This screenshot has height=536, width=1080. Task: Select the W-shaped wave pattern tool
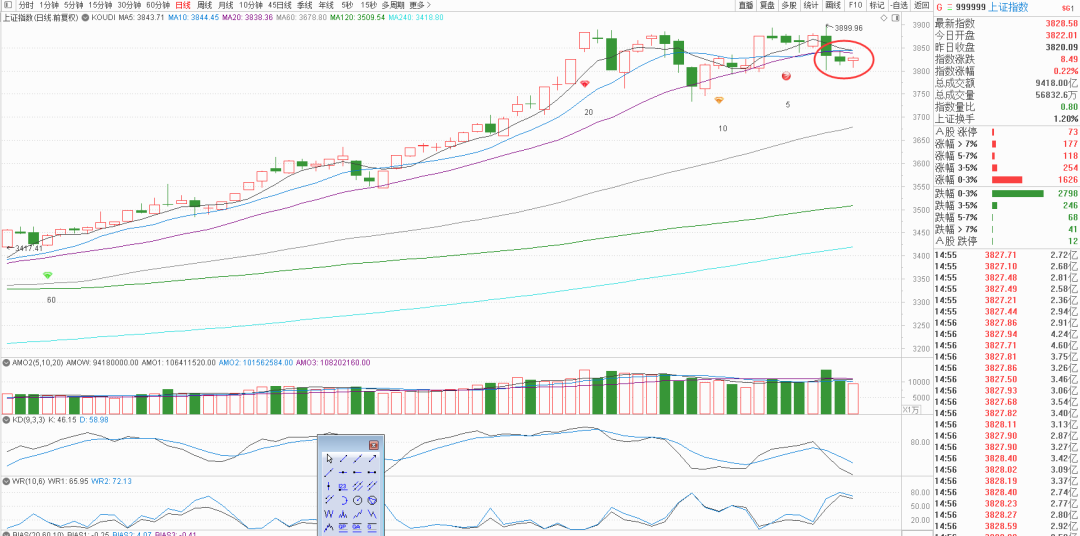329,514
